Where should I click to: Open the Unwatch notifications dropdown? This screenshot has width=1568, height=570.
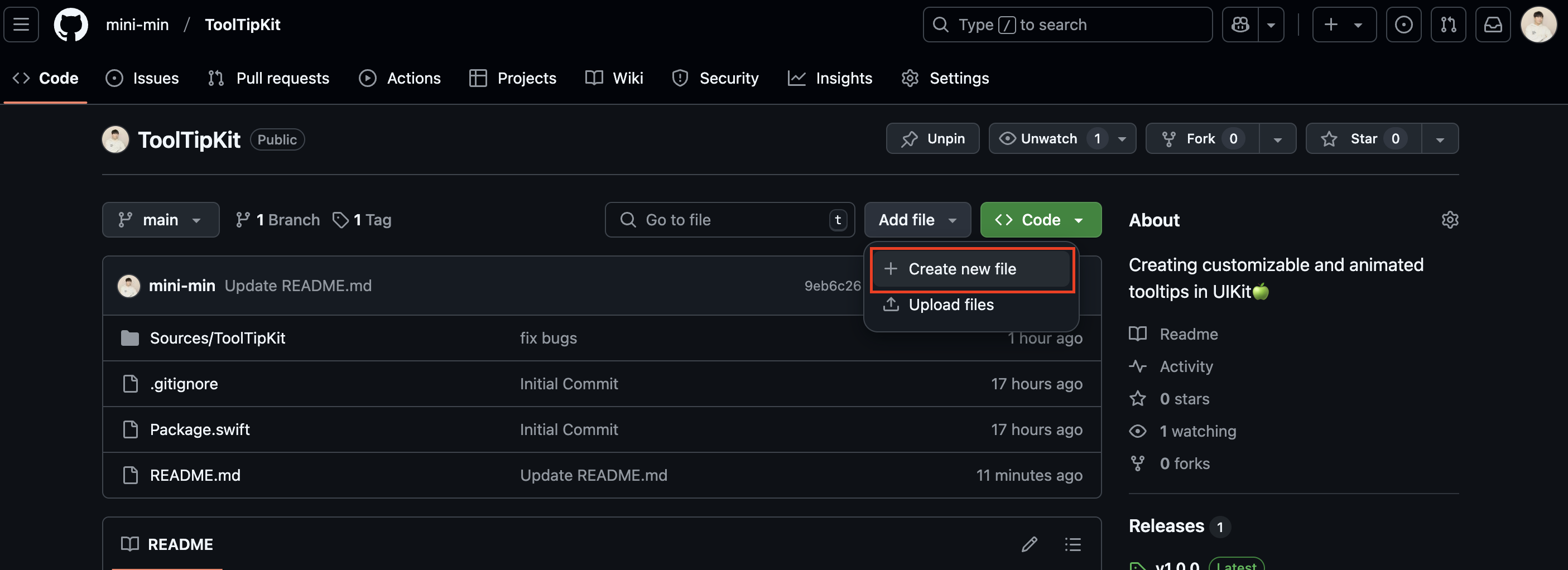[1062, 139]
